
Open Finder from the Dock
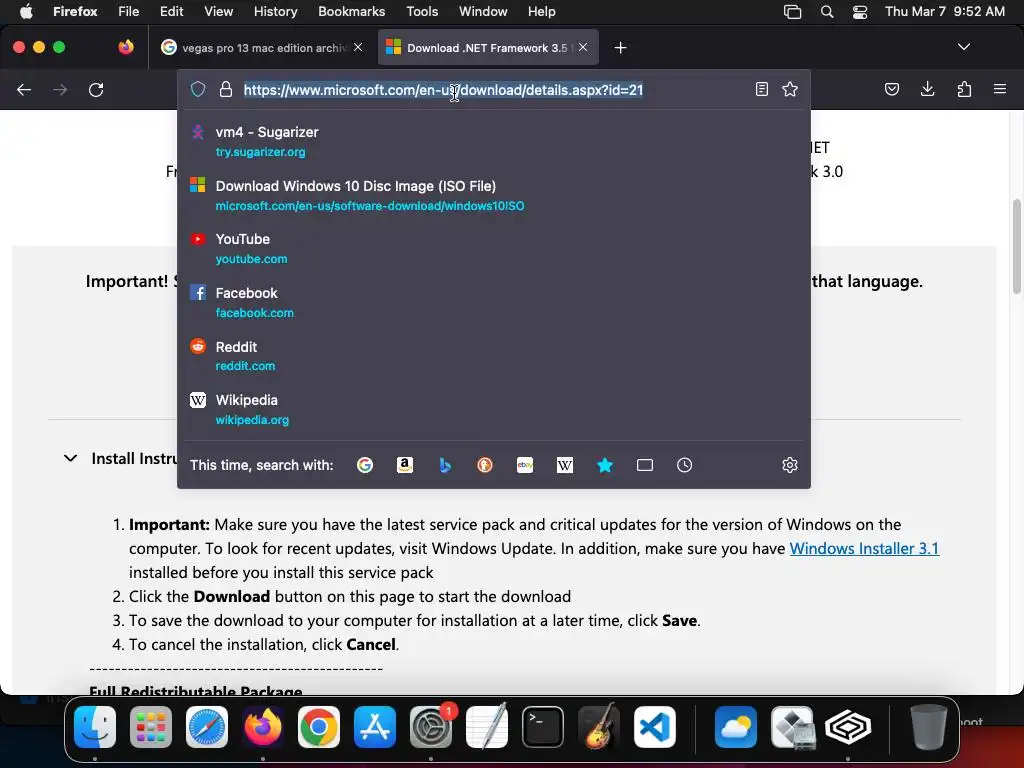click(x=95, y=727)
